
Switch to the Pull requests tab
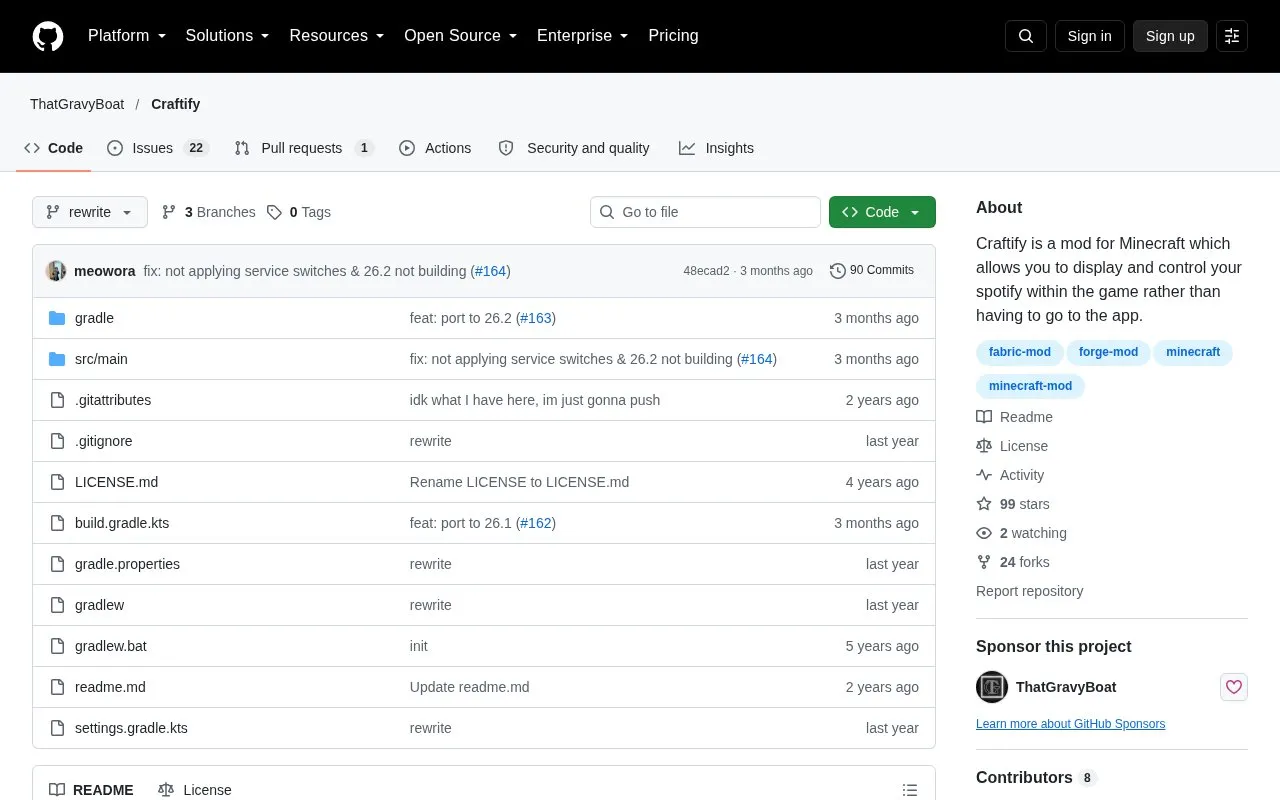[304, 148]
